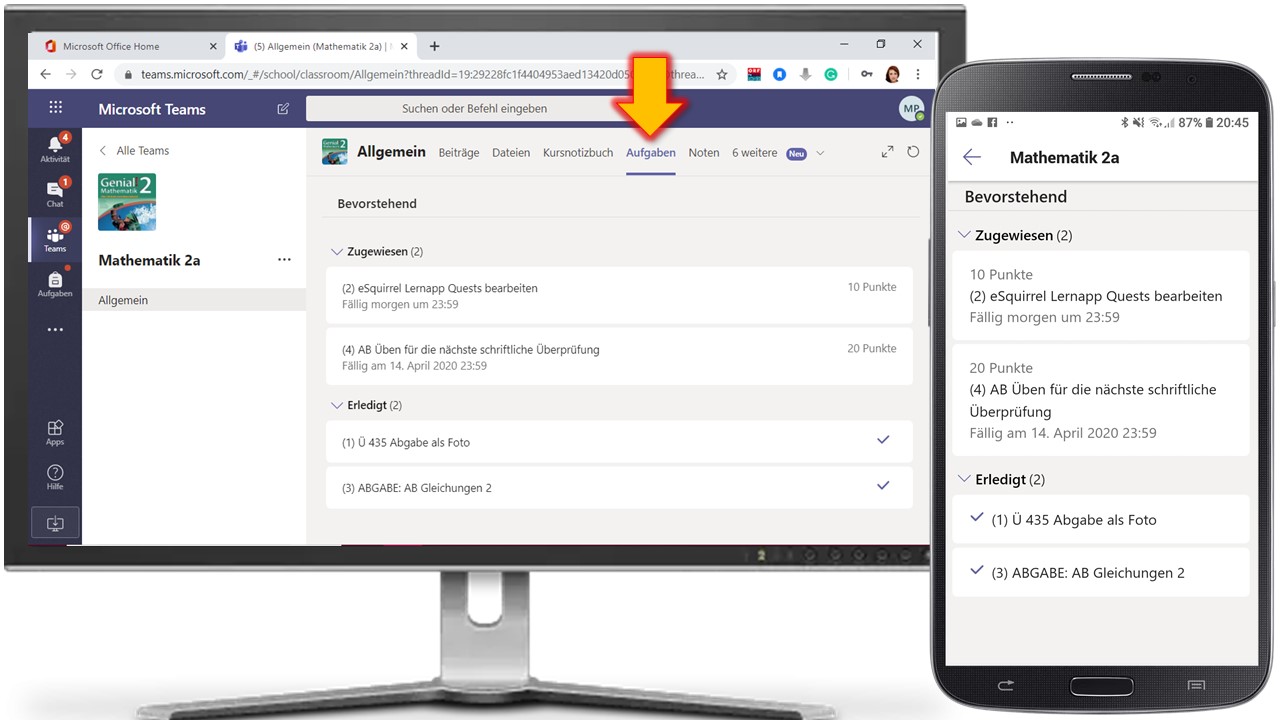
Task: Open Mathematik 2a more options ellipsis
Action: click(284, 260)
